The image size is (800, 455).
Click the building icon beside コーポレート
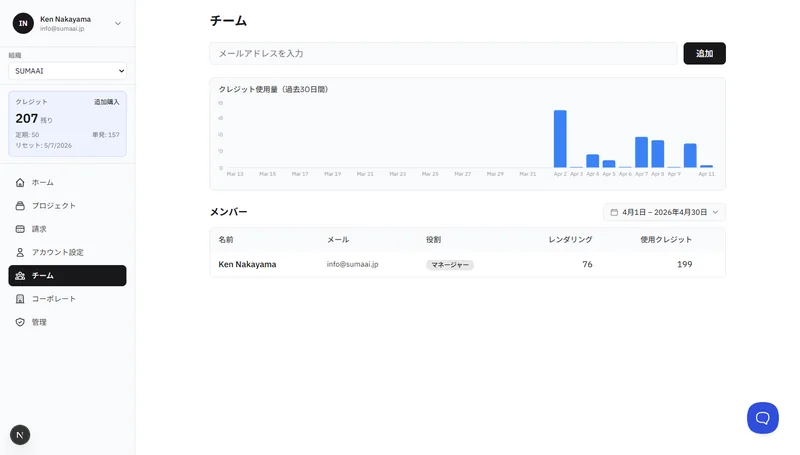[20, 299]
